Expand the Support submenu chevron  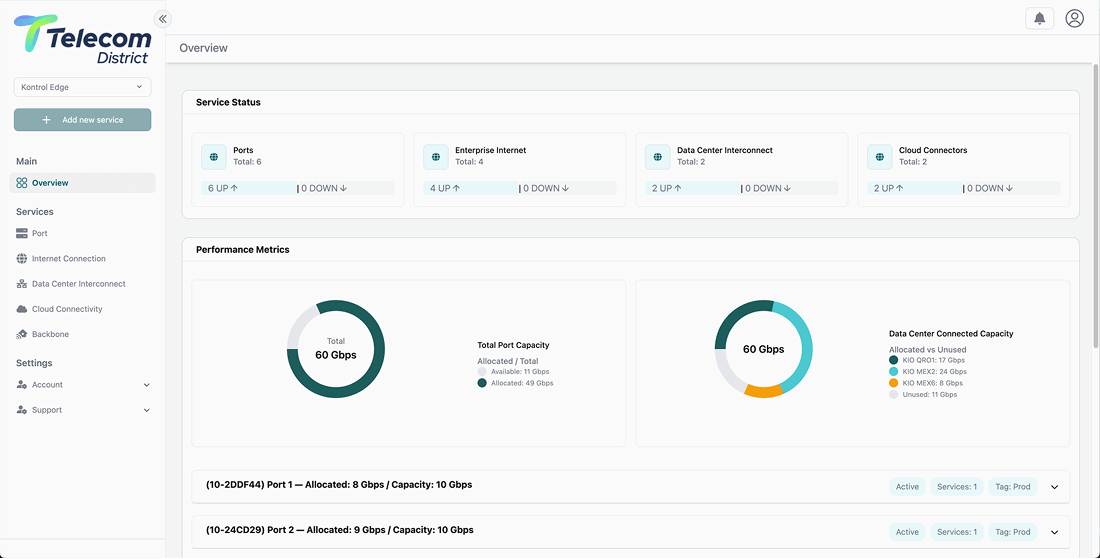pos(147,410)
